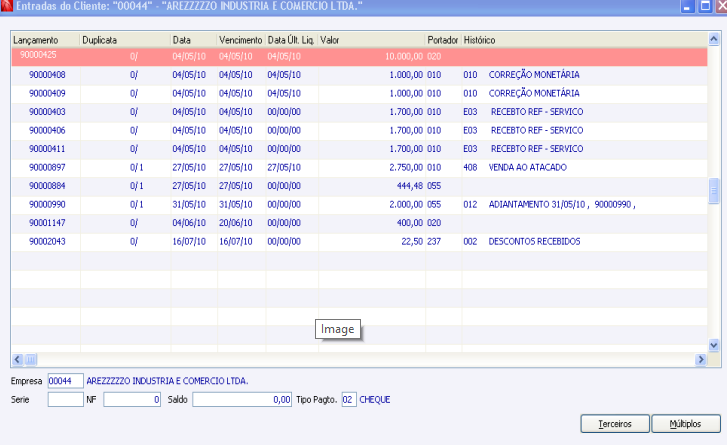The height and width of the screenshot is (445, 727).
Task: Select entry 90002043
Action: pyautogui.click(x=359, y=242)
